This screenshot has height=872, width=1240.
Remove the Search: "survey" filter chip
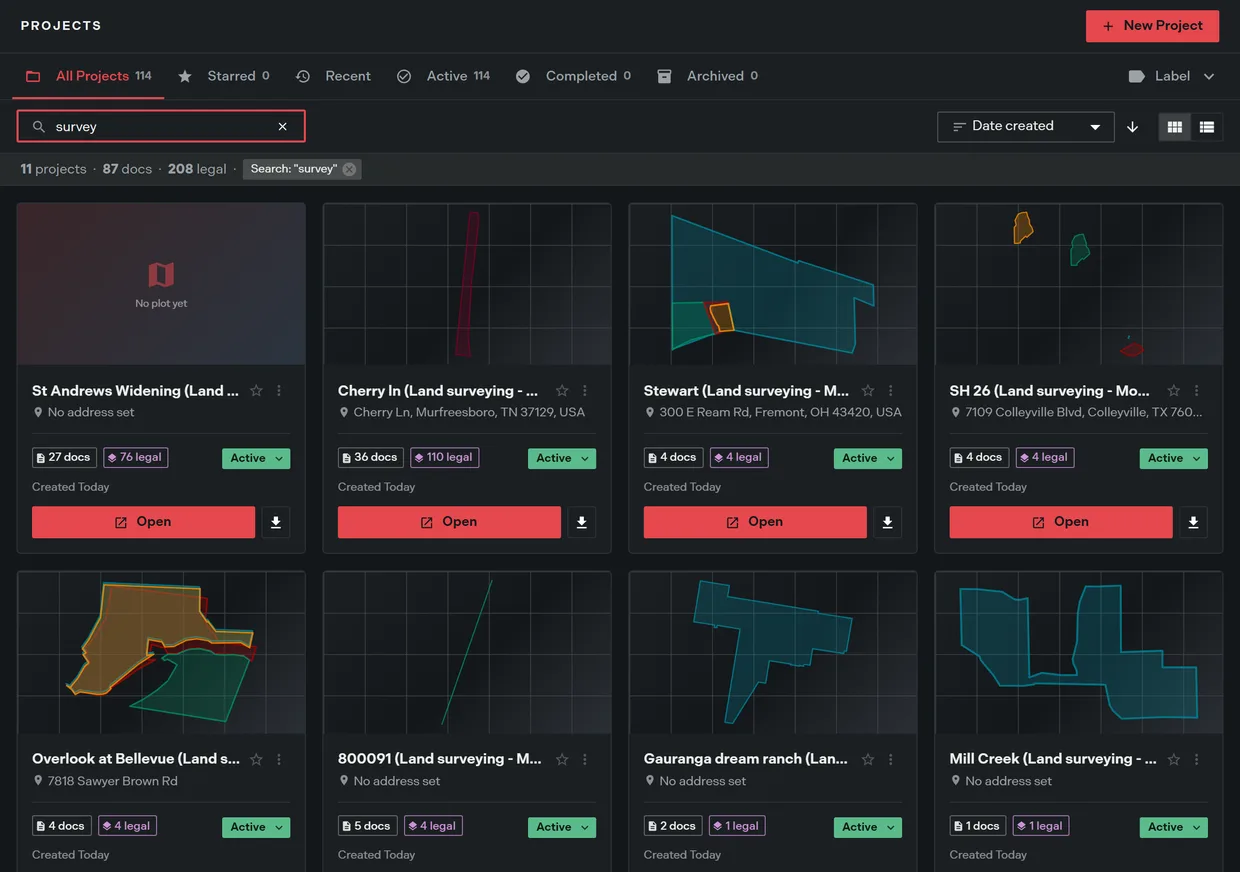(x=349, y=169)
